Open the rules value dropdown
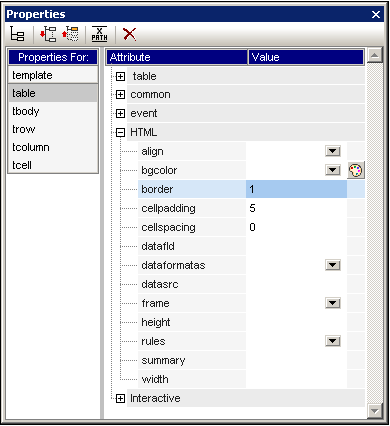 click(x=333, y=341)
